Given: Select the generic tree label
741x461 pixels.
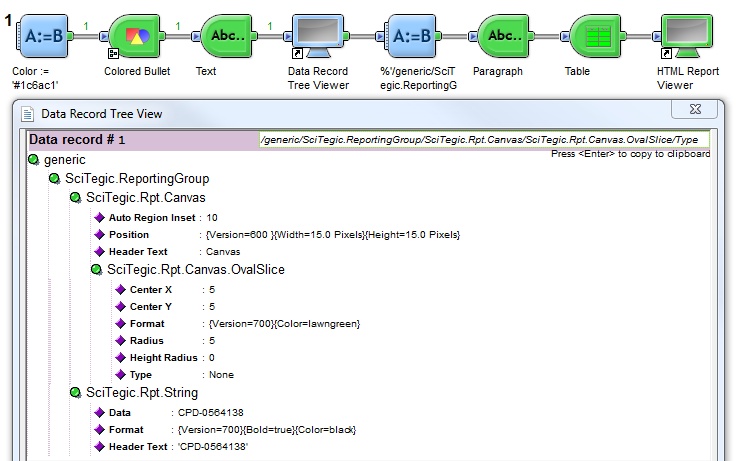Looking at the screenshot, I should tap(65, 160).
